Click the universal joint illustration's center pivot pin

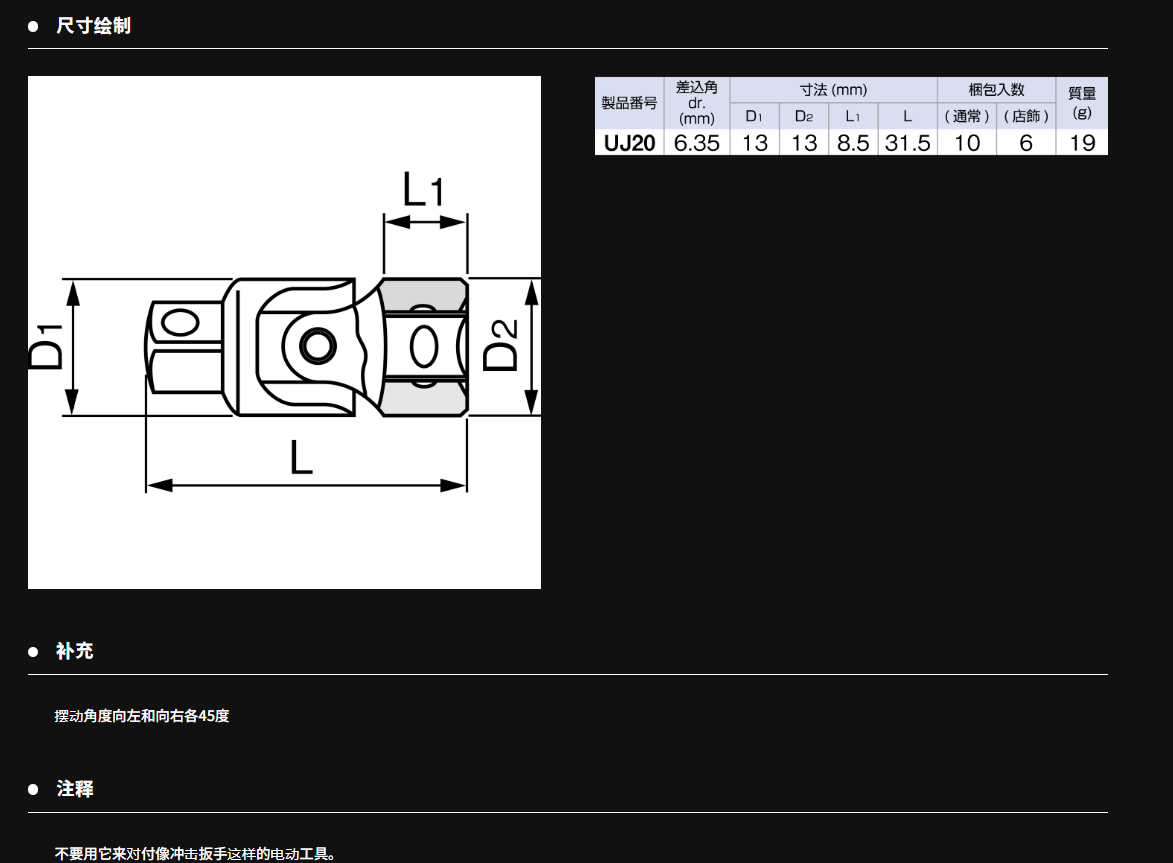pos(318,346)
